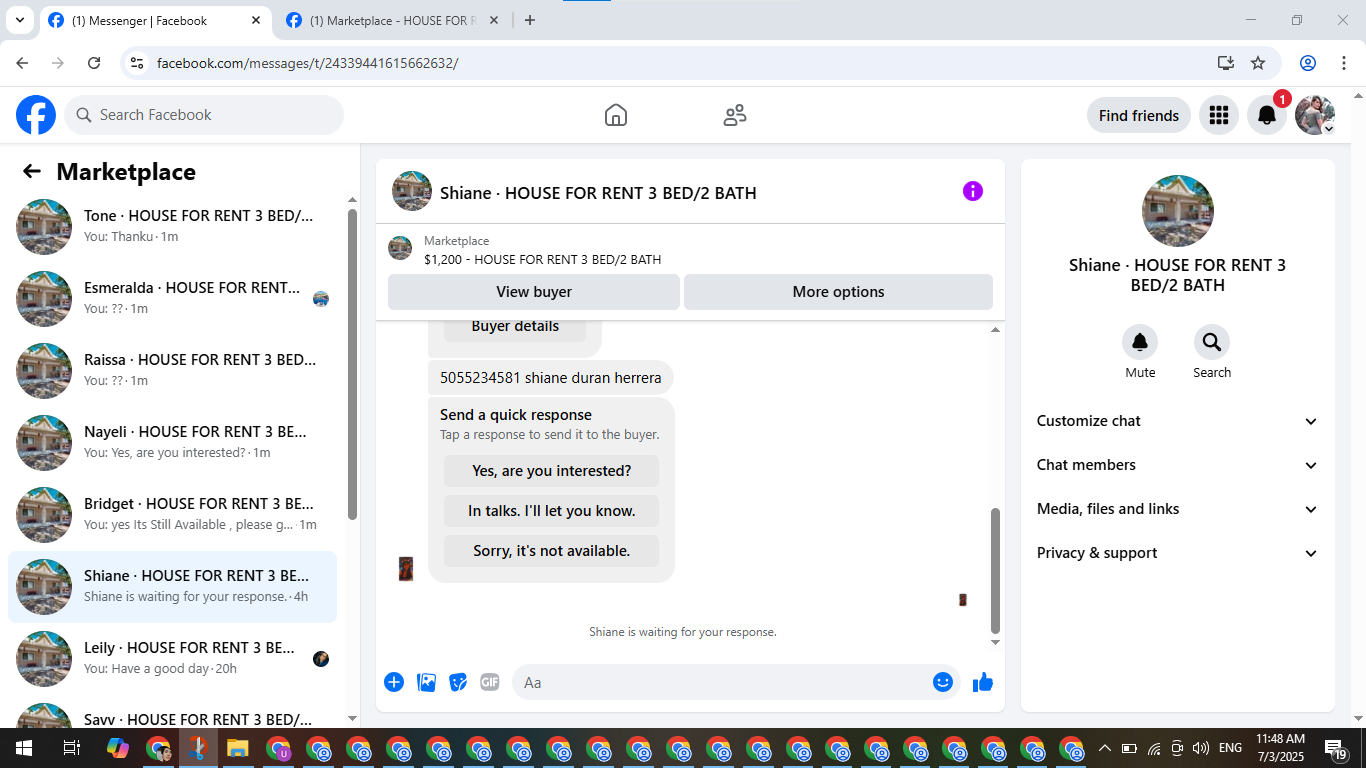
Task: Open a new browser tab
Action: point(530,20)
